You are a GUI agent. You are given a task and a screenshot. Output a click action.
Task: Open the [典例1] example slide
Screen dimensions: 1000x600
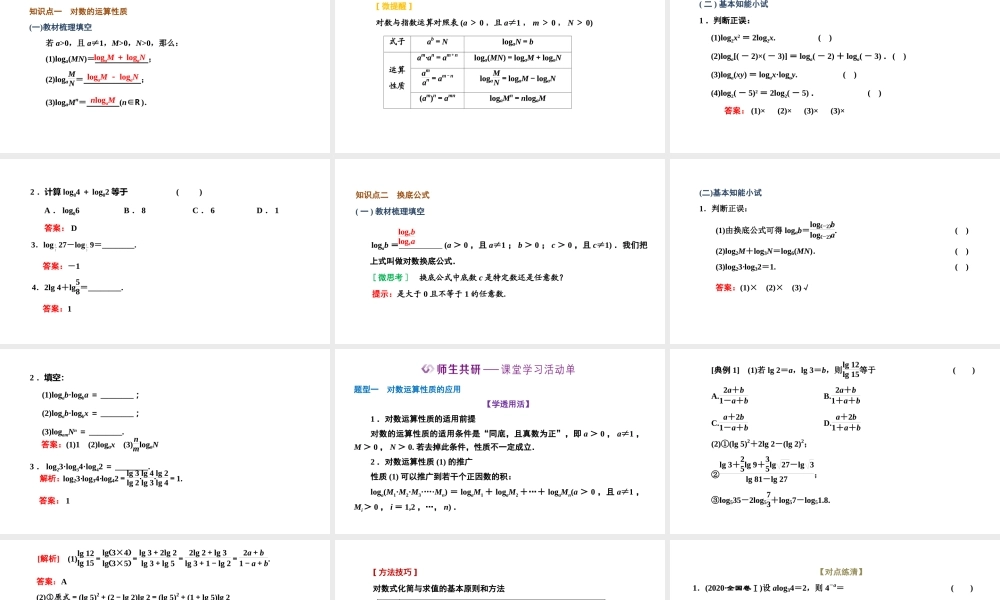835,441
